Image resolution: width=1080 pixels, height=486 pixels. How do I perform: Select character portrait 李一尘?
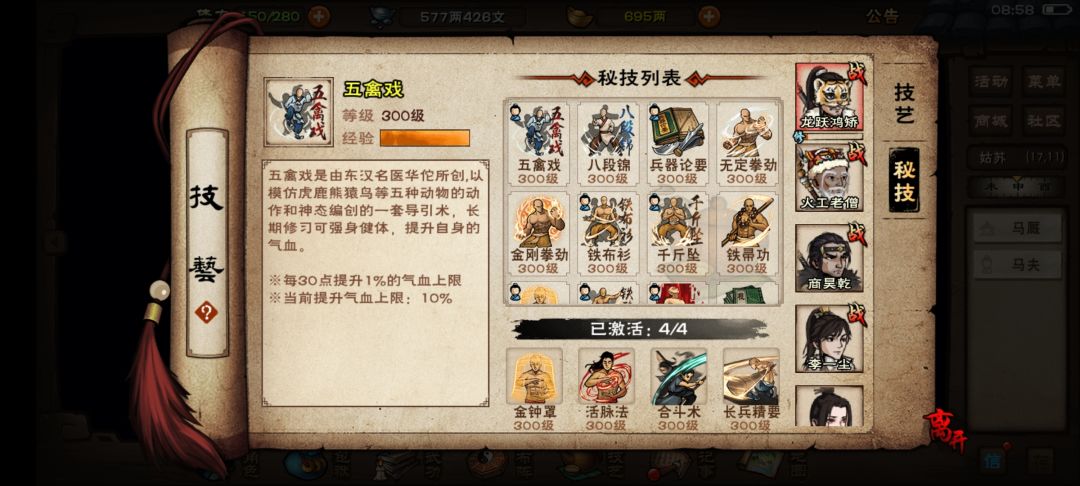pyautogui.click(x=829, y=339)
